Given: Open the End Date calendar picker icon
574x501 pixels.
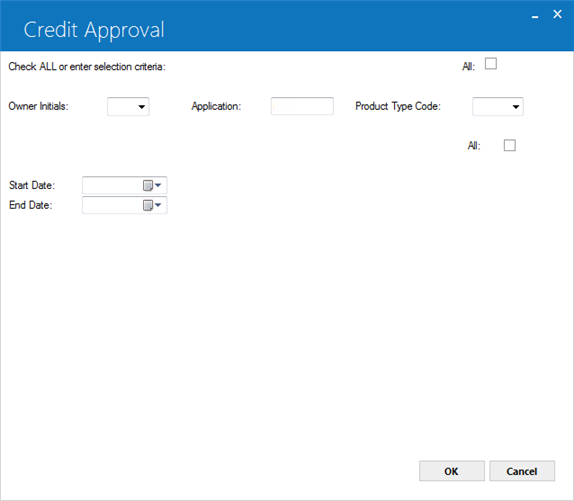Looking at the screenshot, I should (152, 205).
